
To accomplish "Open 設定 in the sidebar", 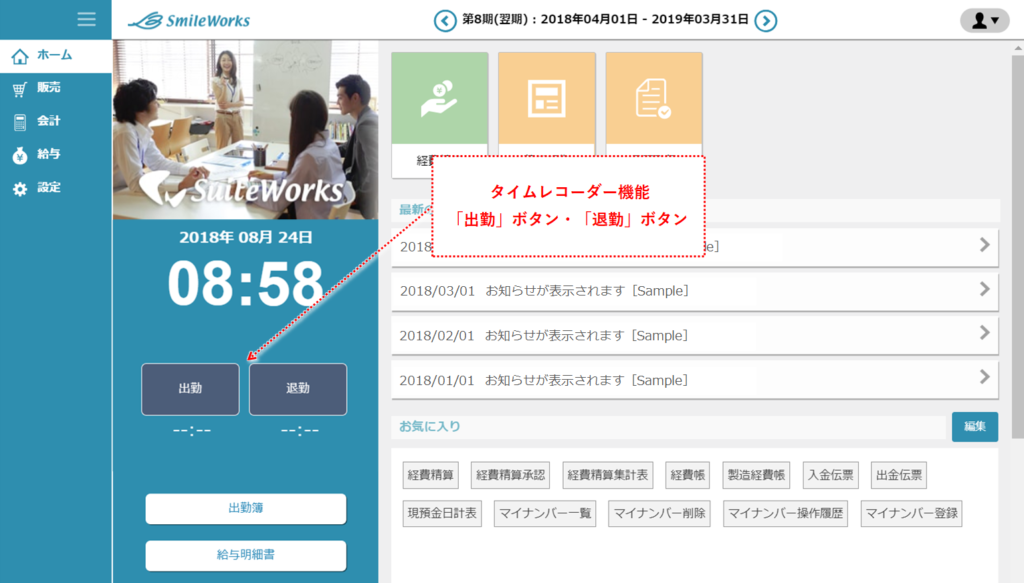I will coord(56,188).
